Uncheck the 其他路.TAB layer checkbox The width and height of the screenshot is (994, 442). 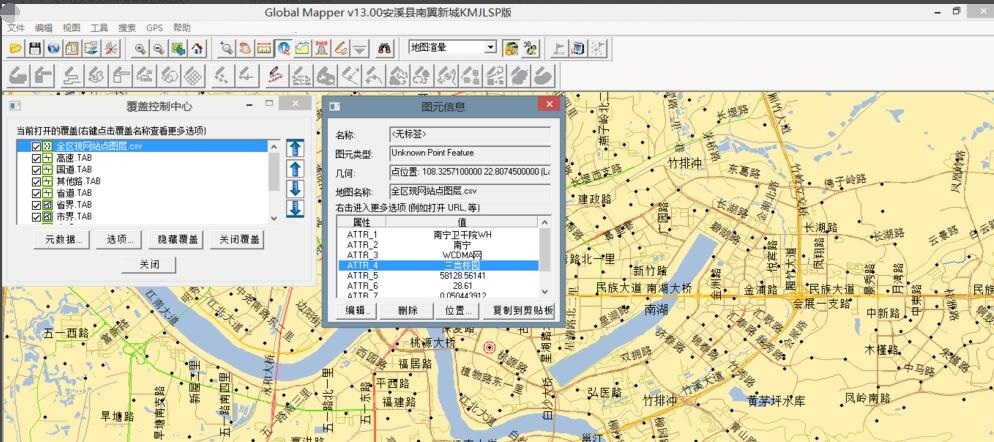(36, 181)
